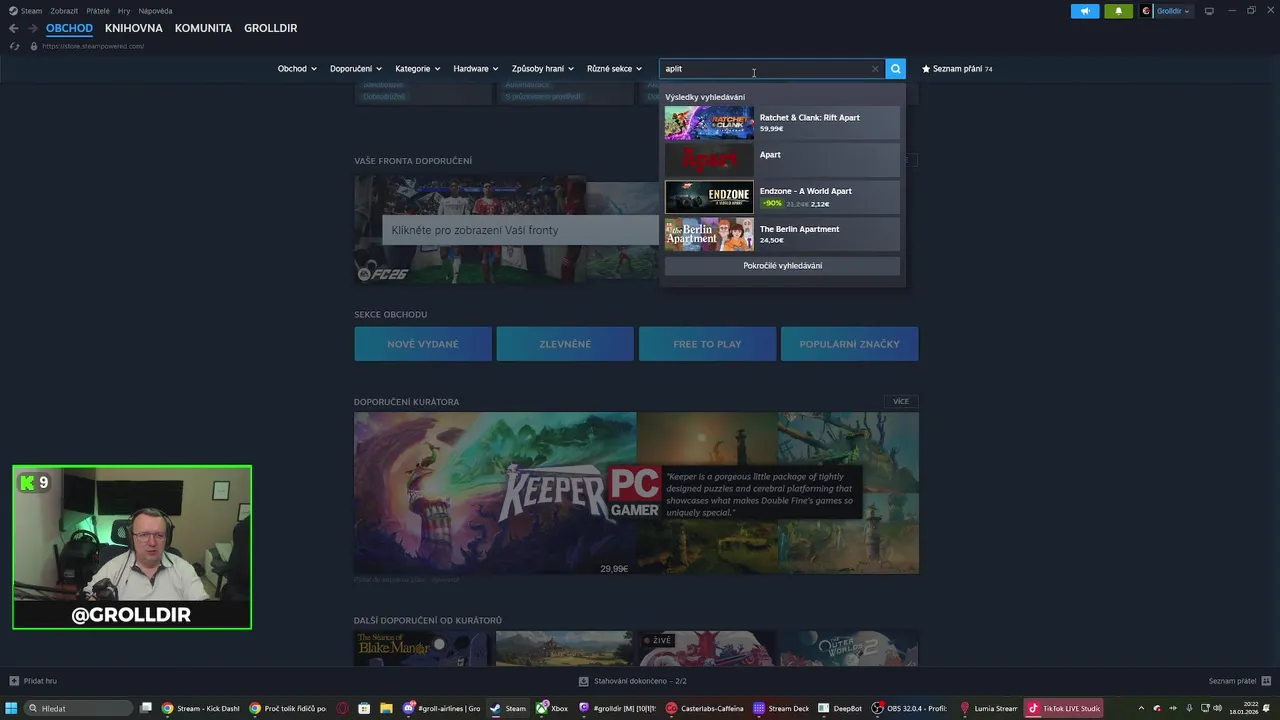Switch to the KNIHOVNA tab
Viewport: 1280px width, 720px height.
pyautogui.click(x=133, y=28)
